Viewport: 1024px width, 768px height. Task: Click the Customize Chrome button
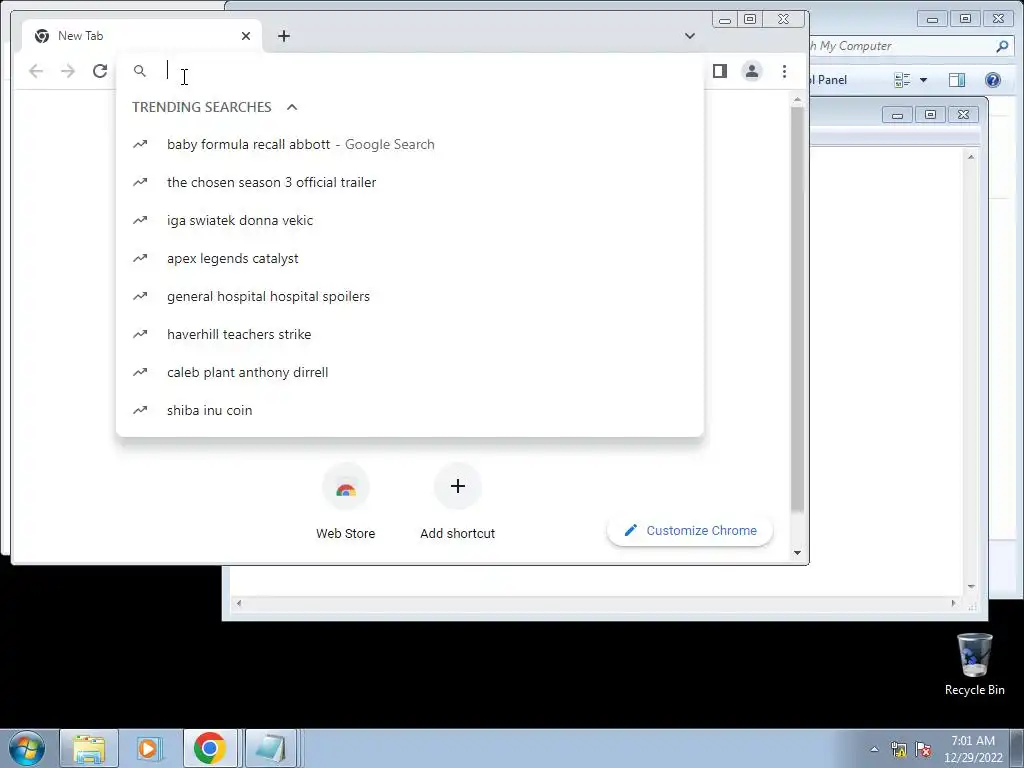690,530
